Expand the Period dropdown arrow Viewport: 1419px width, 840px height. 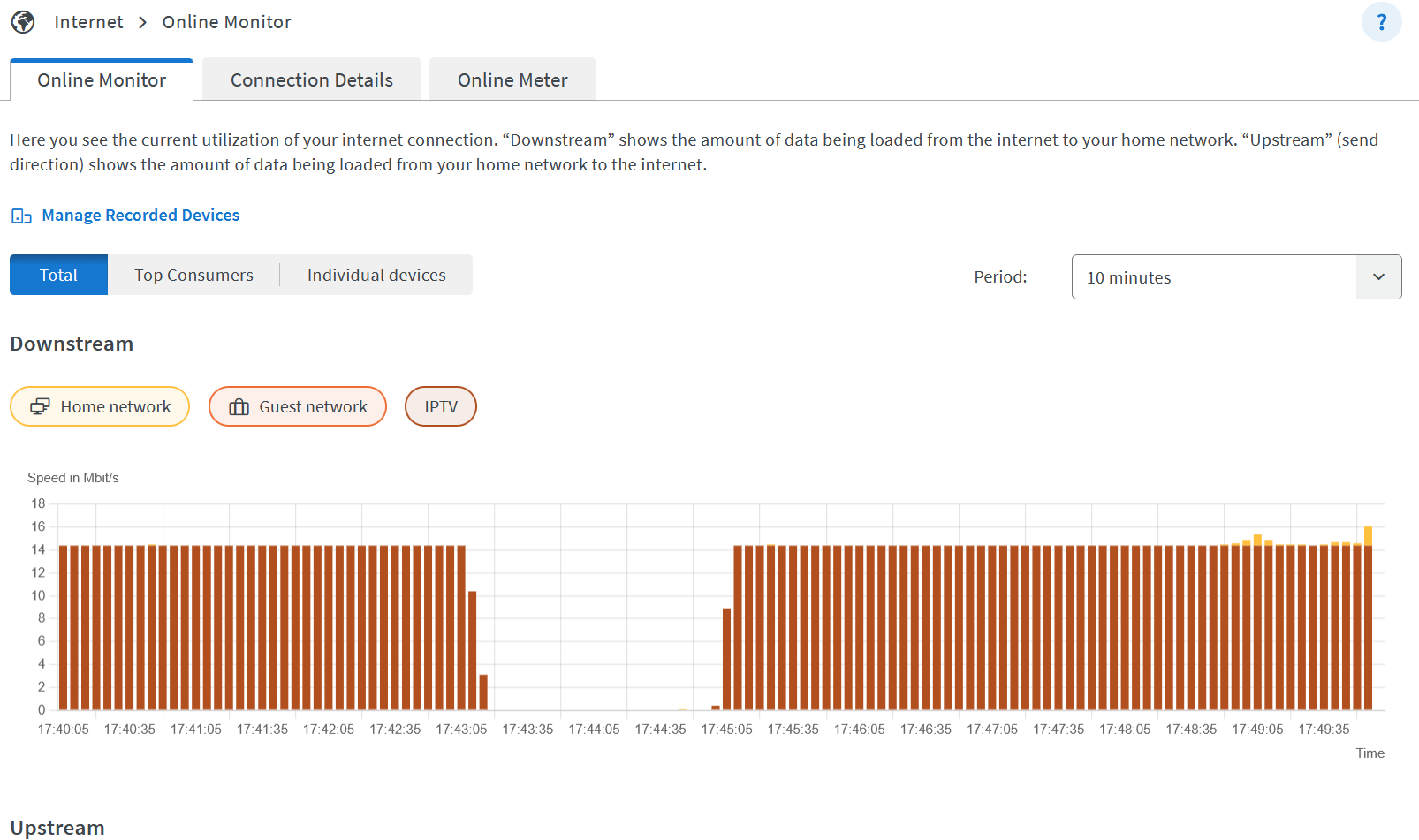point(1378,277)
